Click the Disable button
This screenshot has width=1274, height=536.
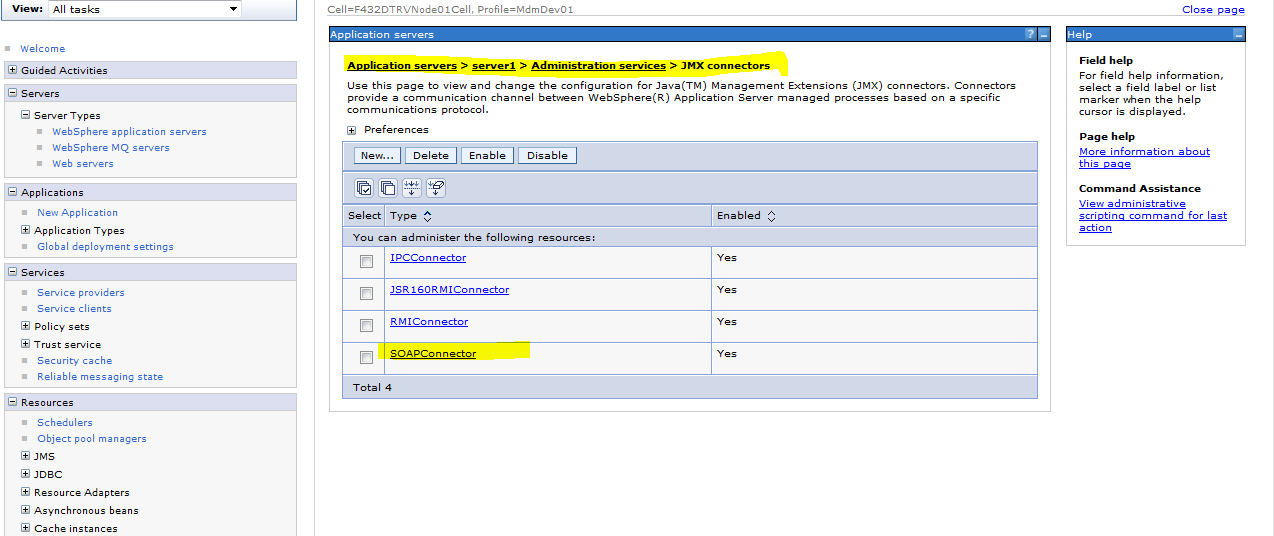(547, 155)
